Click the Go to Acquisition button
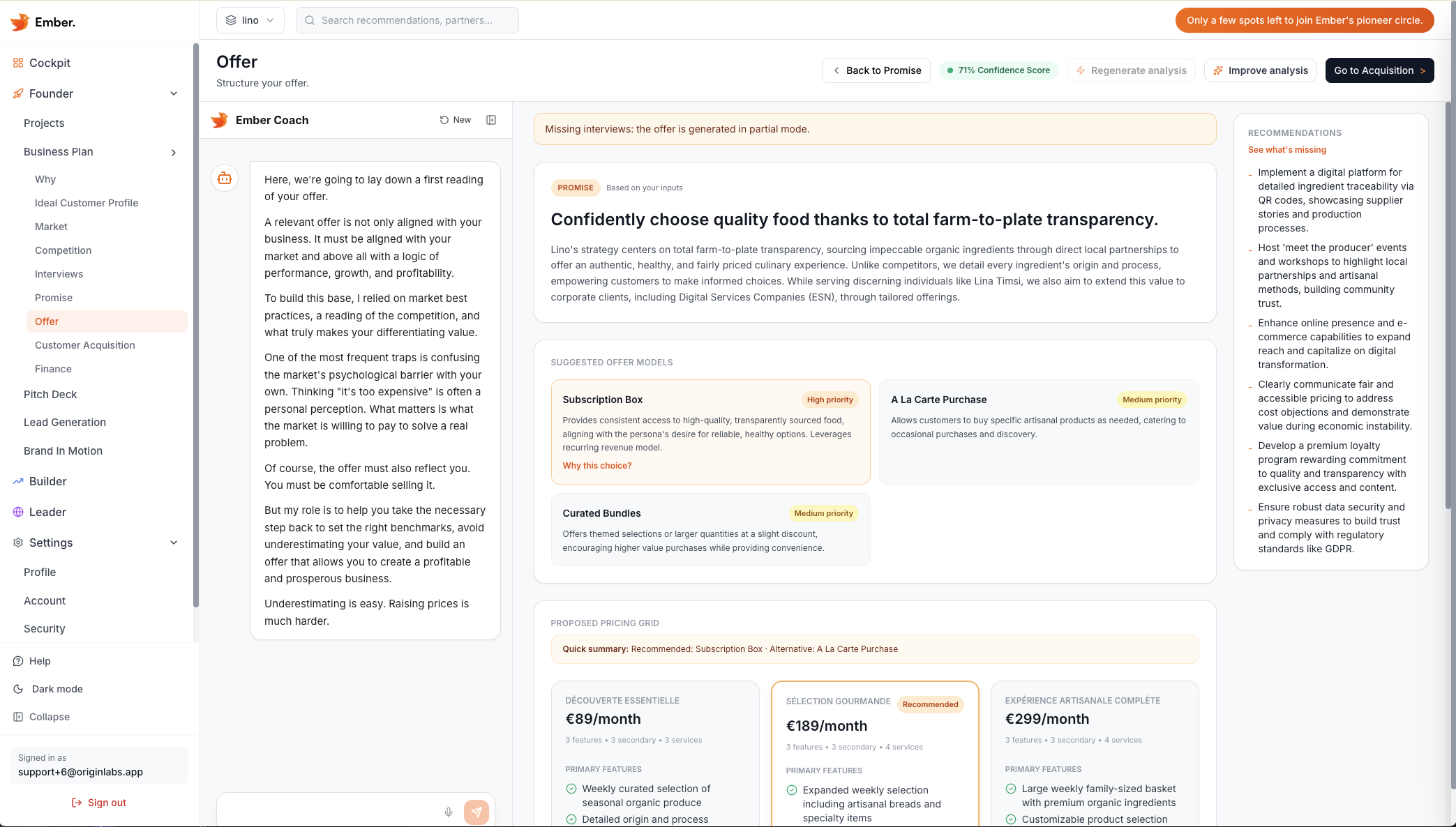1456x827 pixels. (1379, 70)
